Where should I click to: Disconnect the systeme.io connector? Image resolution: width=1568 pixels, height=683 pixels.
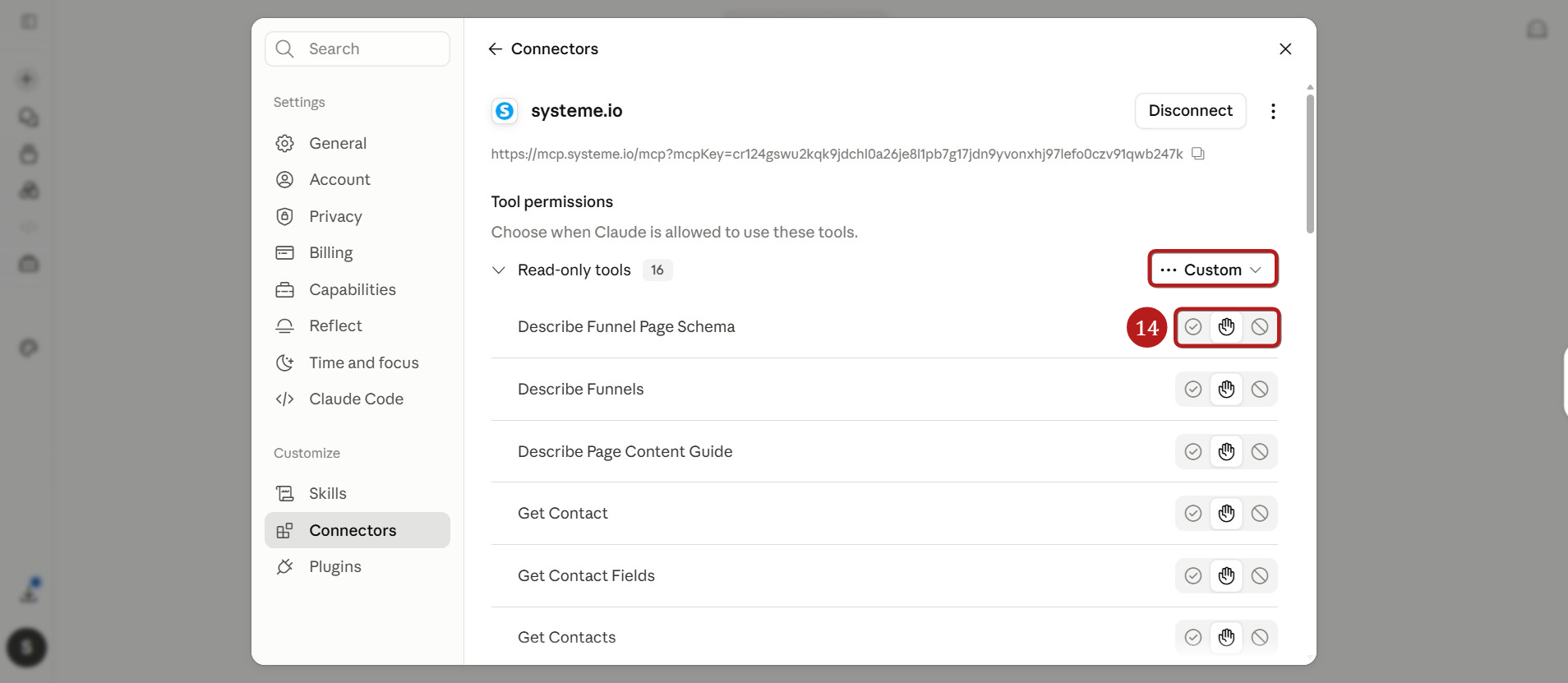pos(1190,111)
